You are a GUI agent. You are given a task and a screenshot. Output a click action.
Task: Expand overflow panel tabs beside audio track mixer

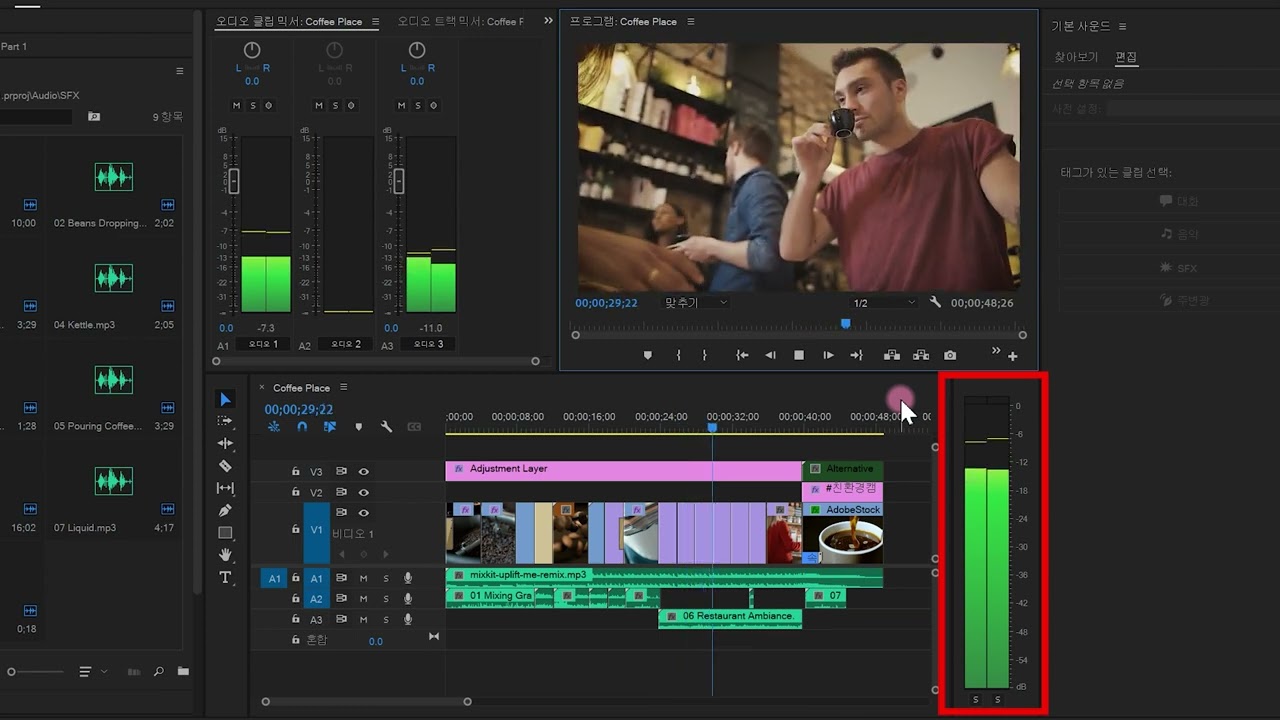548,21
